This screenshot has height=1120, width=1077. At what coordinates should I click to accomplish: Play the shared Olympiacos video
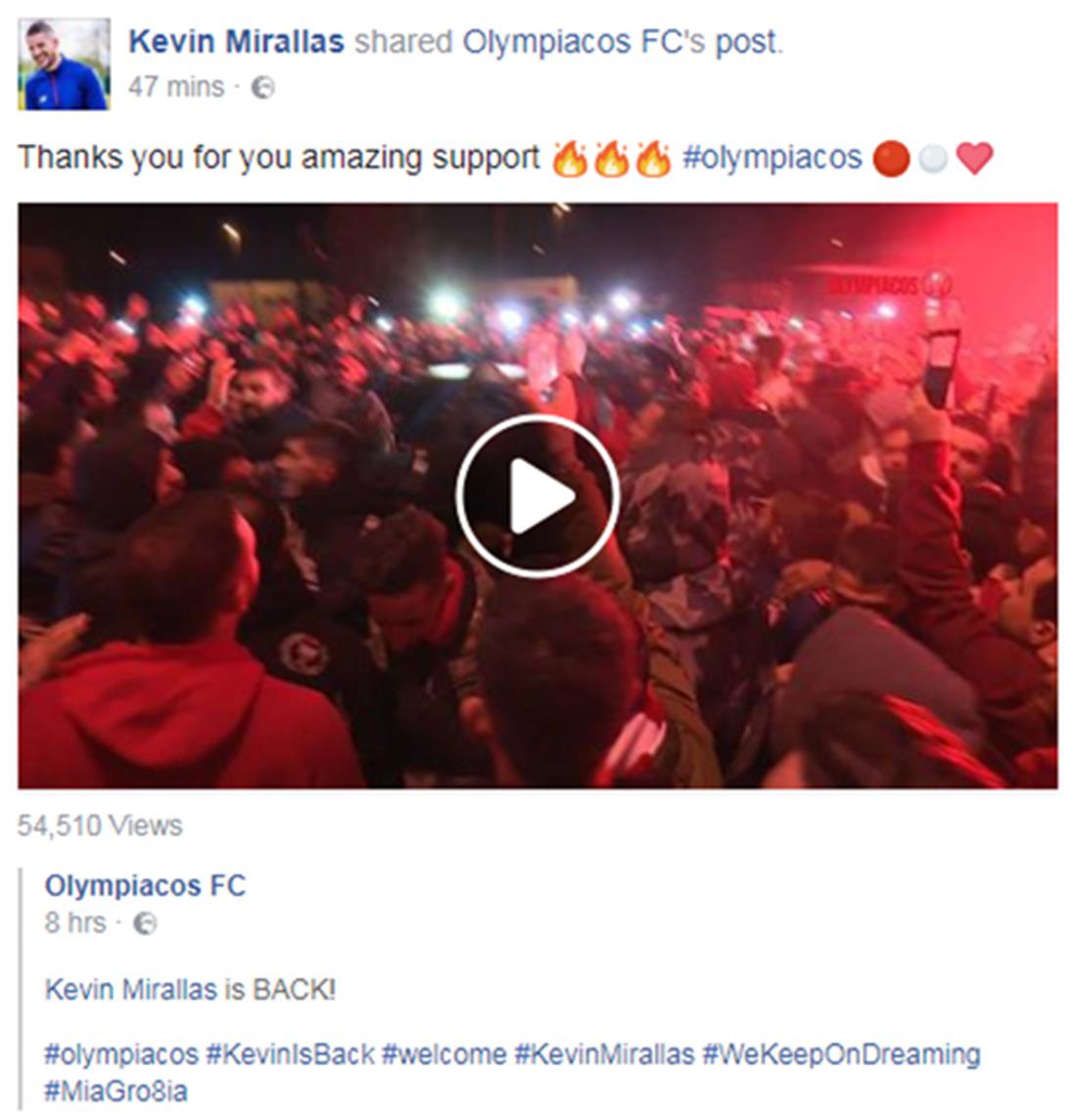pyautogui.click(x=538, y=495)
